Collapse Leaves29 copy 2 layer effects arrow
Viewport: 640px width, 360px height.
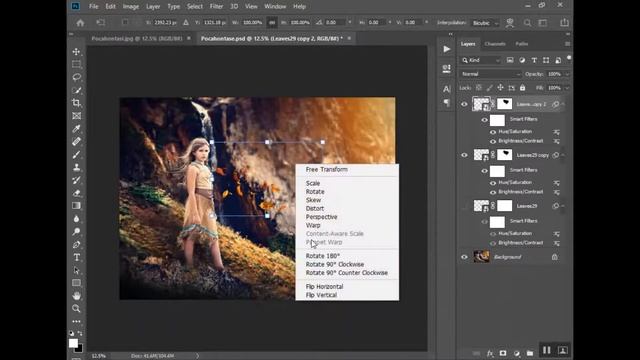pyautogui.click(x=563, y=104)
